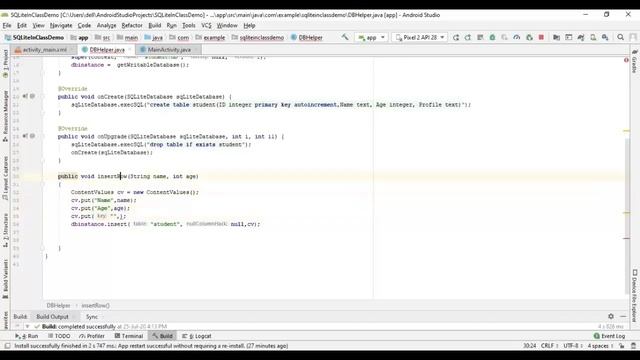Click the Build completed successfully message
The image size is (640, 360).
coord(79,327)
